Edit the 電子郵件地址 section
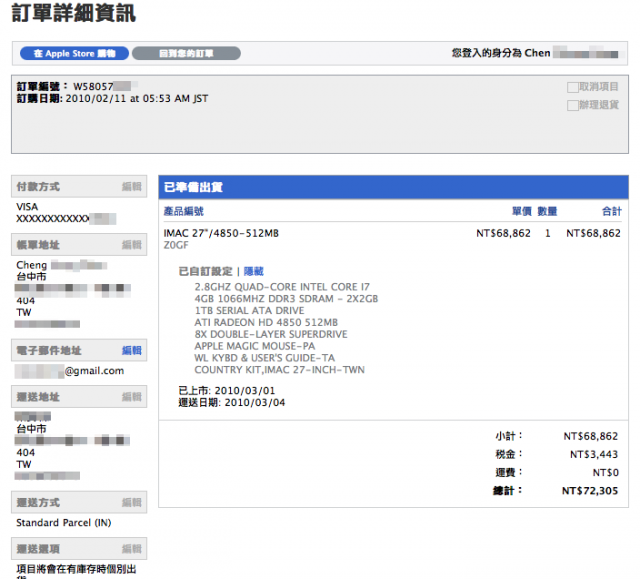The width and height of the screenshot is (640, 579). pyautogui.click(x=131, y=351)
